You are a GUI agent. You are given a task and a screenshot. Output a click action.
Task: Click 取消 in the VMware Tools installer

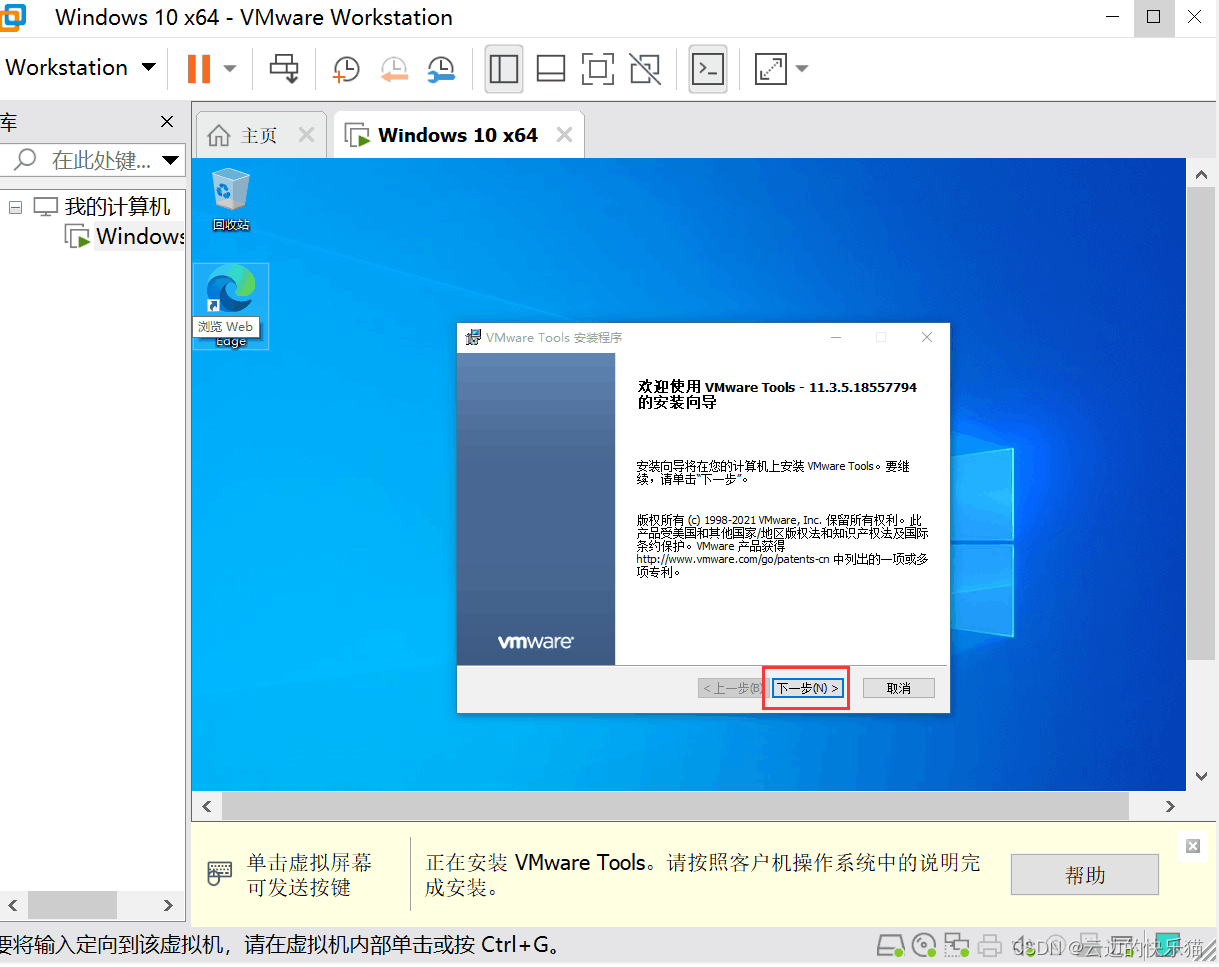[898, 688]
